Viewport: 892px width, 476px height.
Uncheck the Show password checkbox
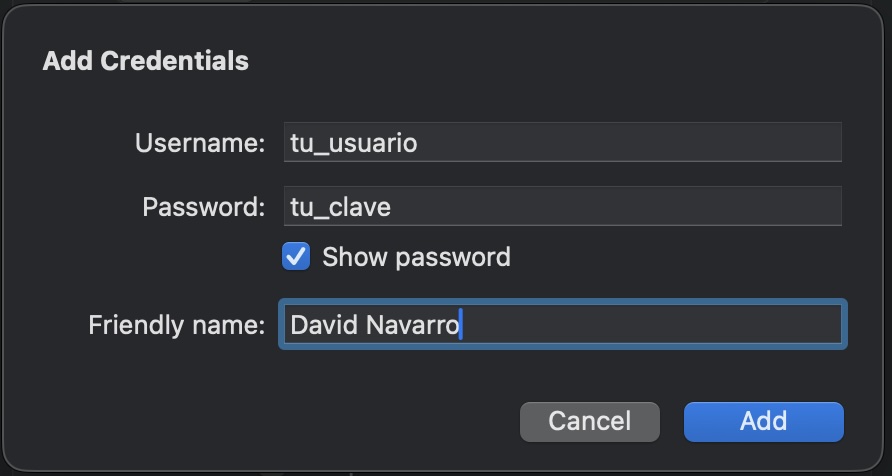tap(296, 257)
